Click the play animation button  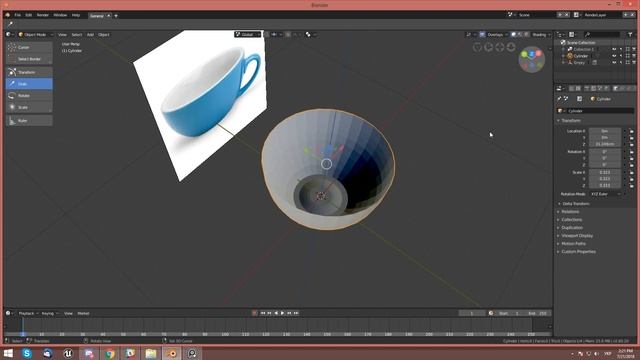click(x=282, y=313)
